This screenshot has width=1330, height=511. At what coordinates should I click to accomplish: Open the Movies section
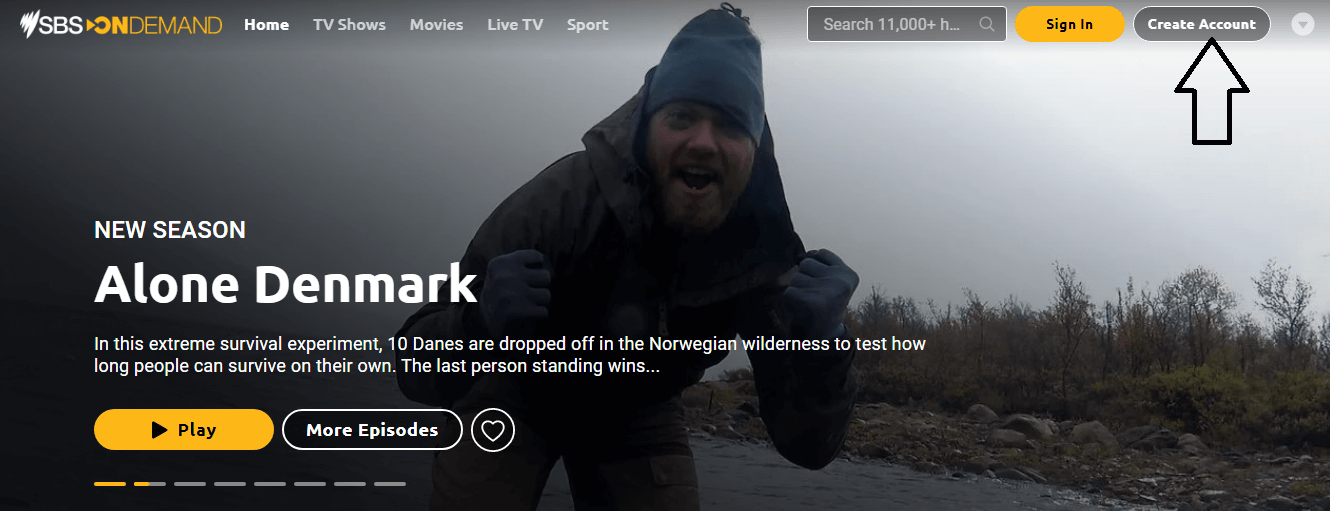[436, 24]
